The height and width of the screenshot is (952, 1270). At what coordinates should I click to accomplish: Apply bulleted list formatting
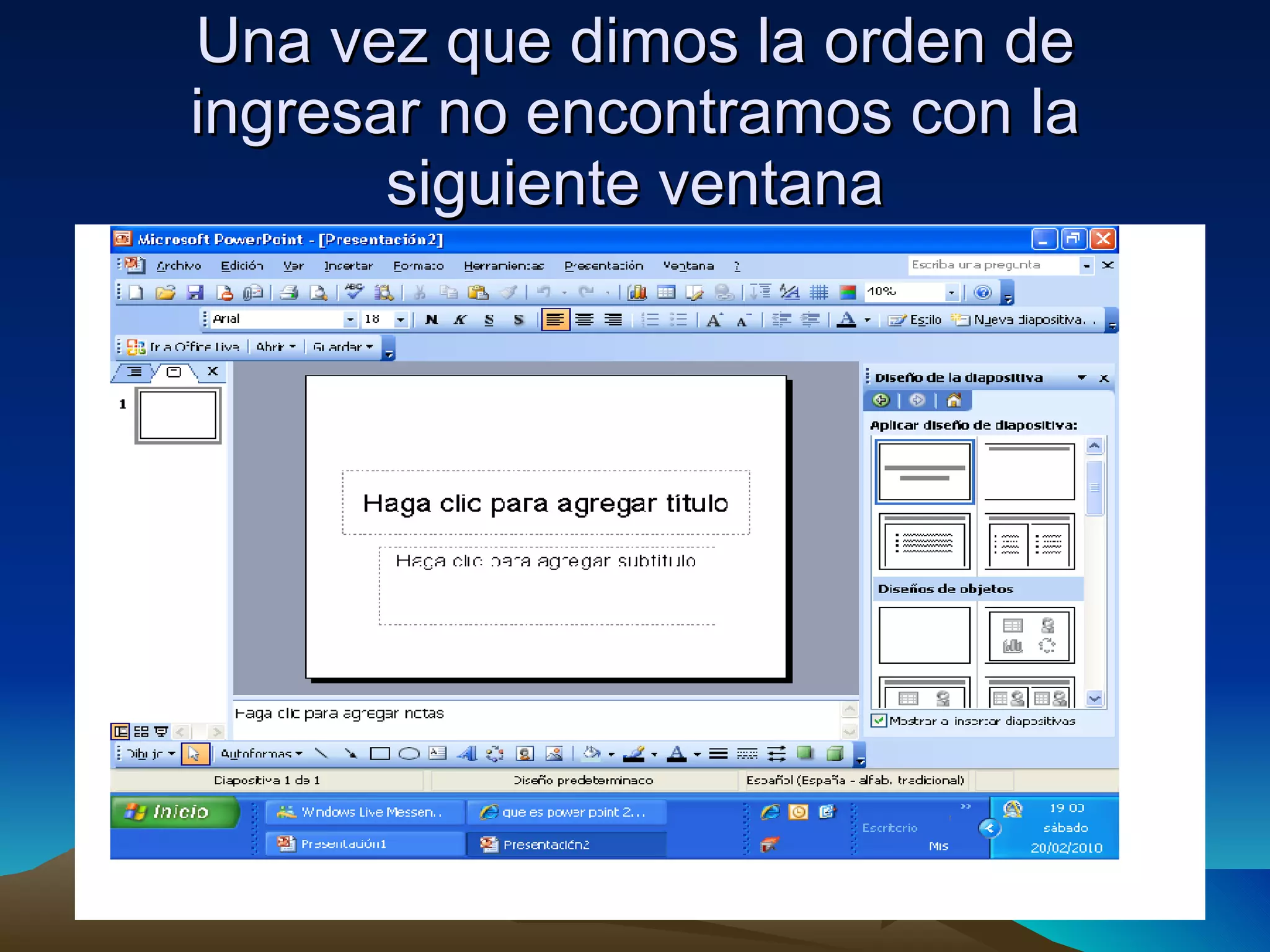click(678, 320)
